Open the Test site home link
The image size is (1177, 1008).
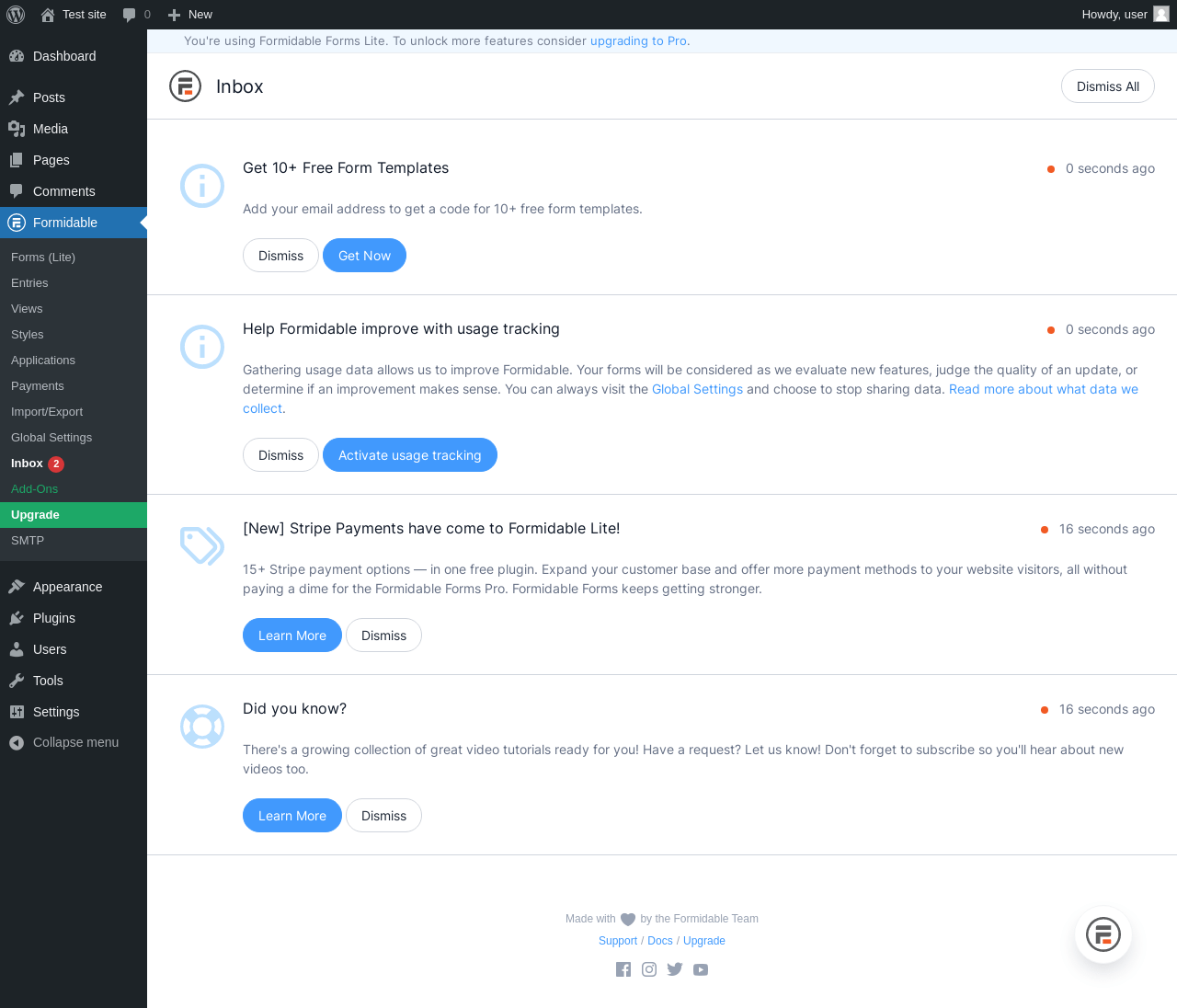[74, 15]
